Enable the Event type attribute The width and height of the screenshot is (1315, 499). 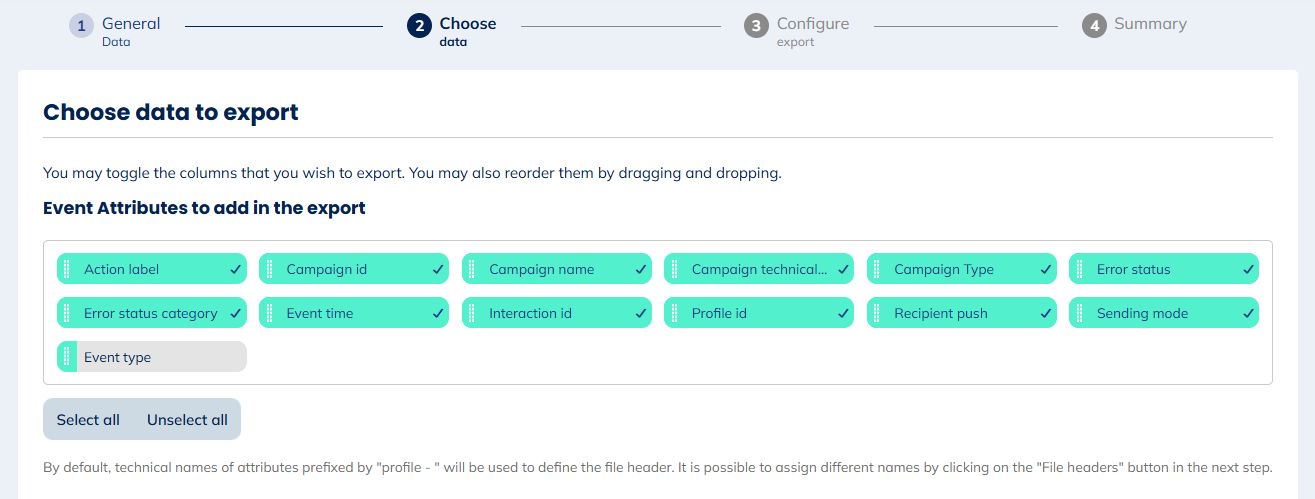point(160,357)
